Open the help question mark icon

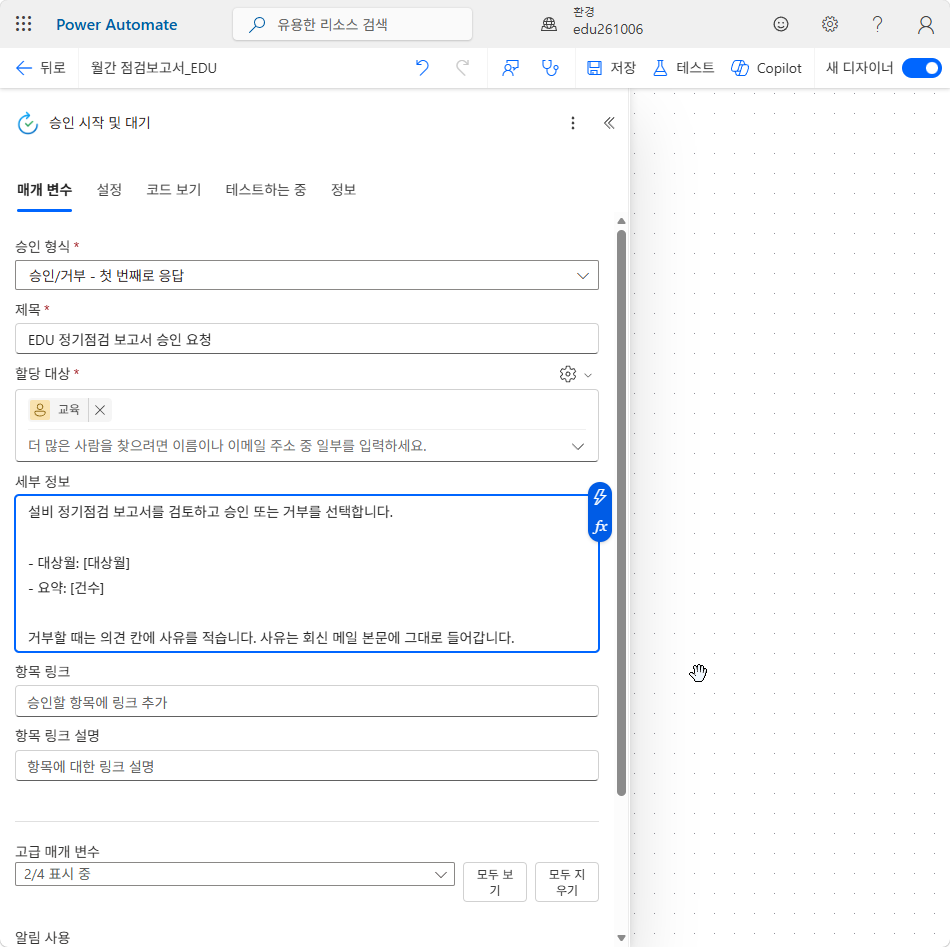(877, 24)
